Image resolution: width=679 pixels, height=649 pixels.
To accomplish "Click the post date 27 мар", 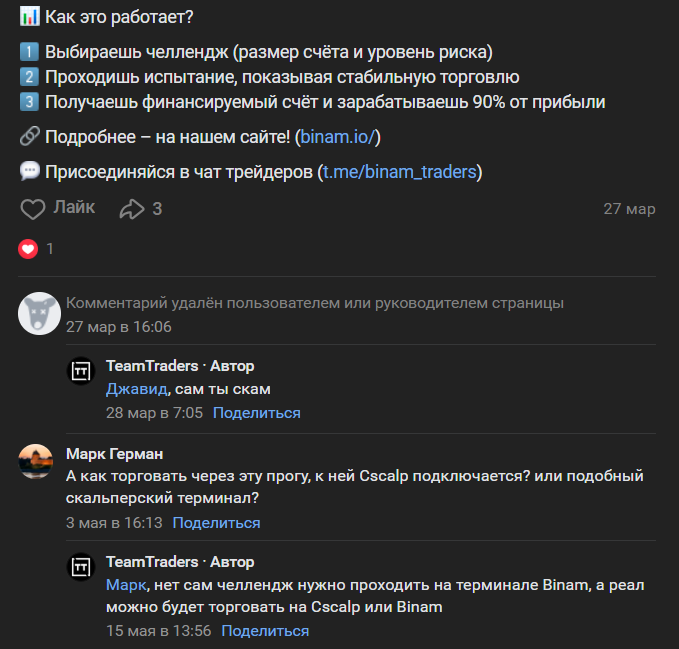I will pos(629,209).
